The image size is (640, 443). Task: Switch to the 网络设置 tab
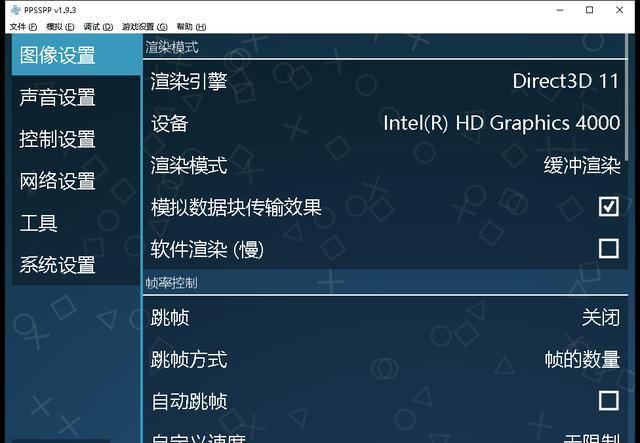(76, 181)
